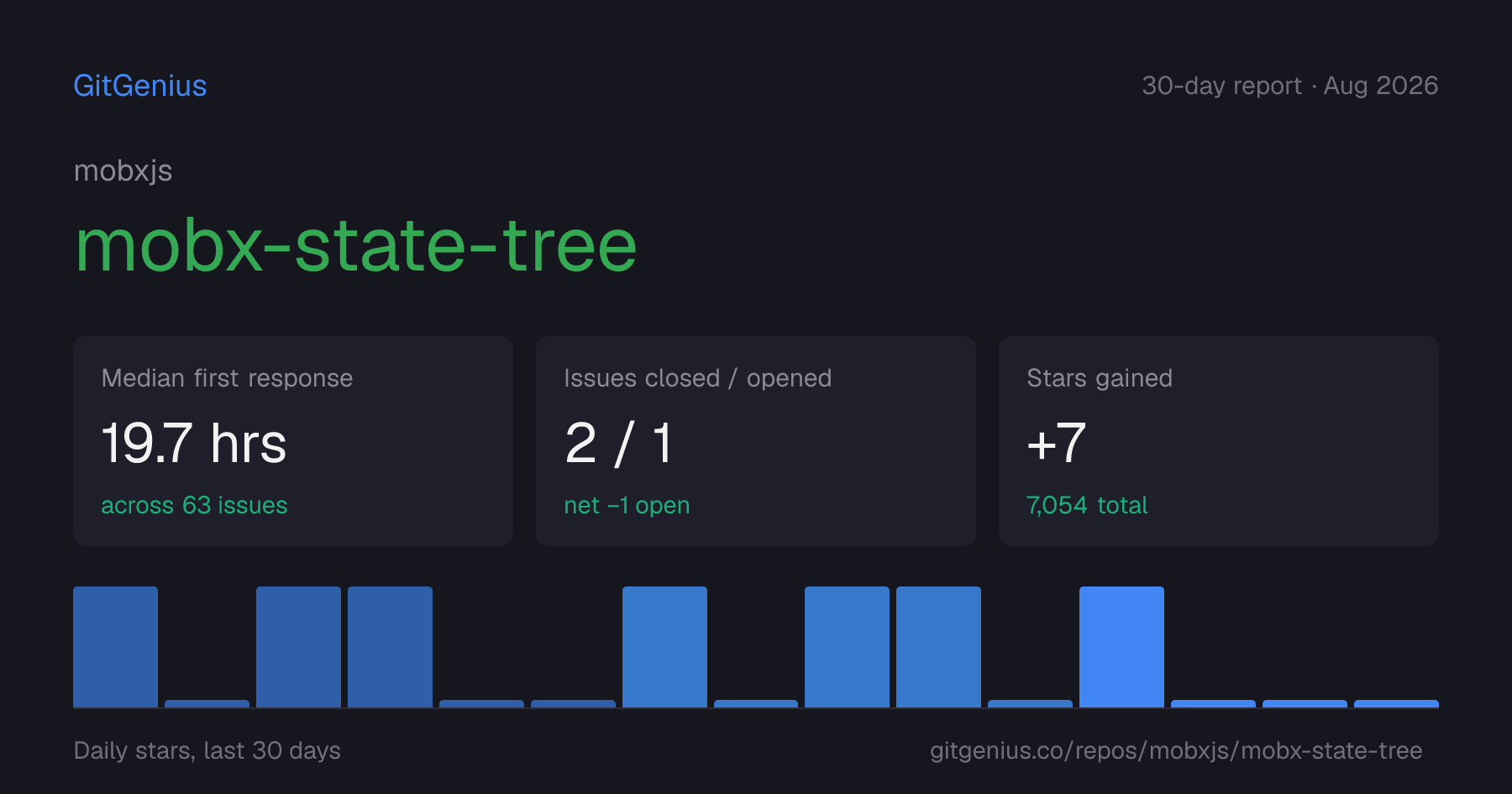Screen dimensions: 1512x794
Task: Click the short bar after first tall bar
Action: 207,703
